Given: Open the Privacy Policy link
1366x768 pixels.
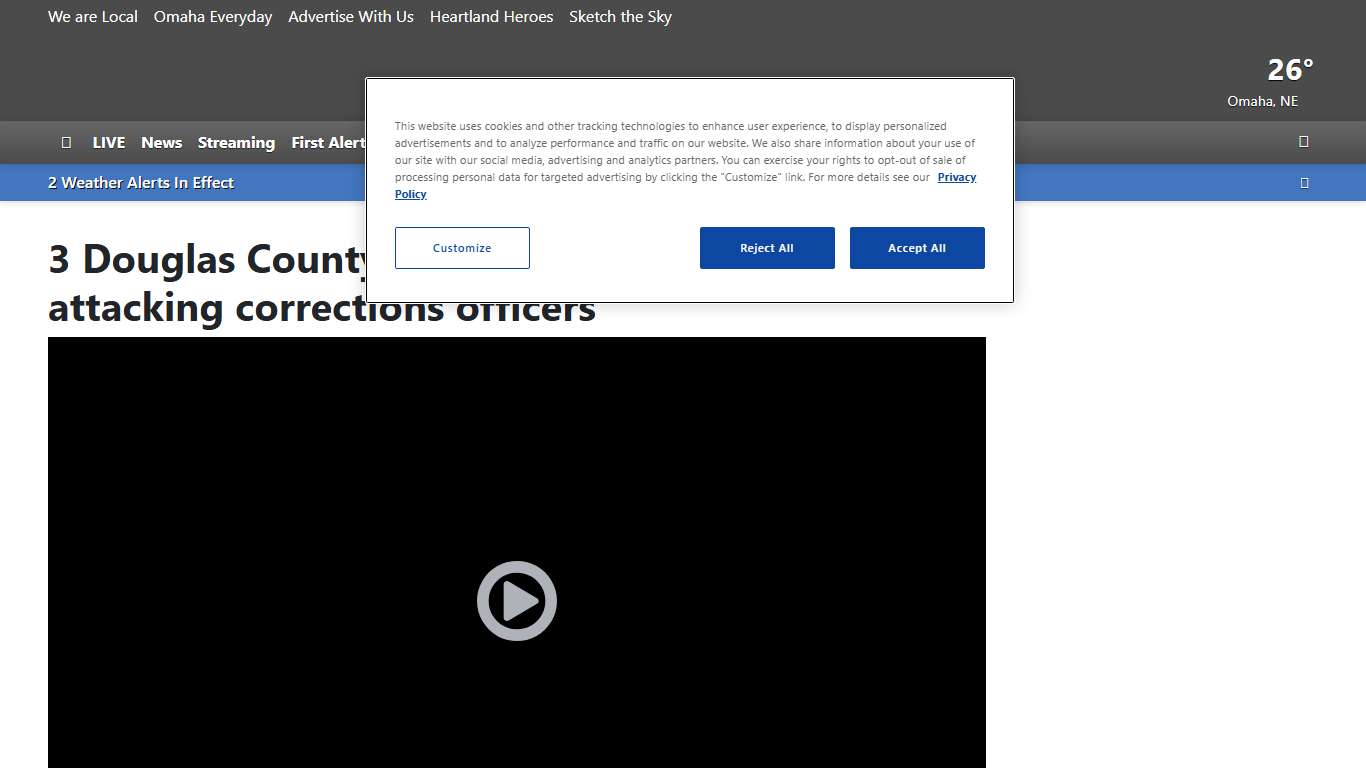Looking at the screenshot, I should (x=955, y=178).
